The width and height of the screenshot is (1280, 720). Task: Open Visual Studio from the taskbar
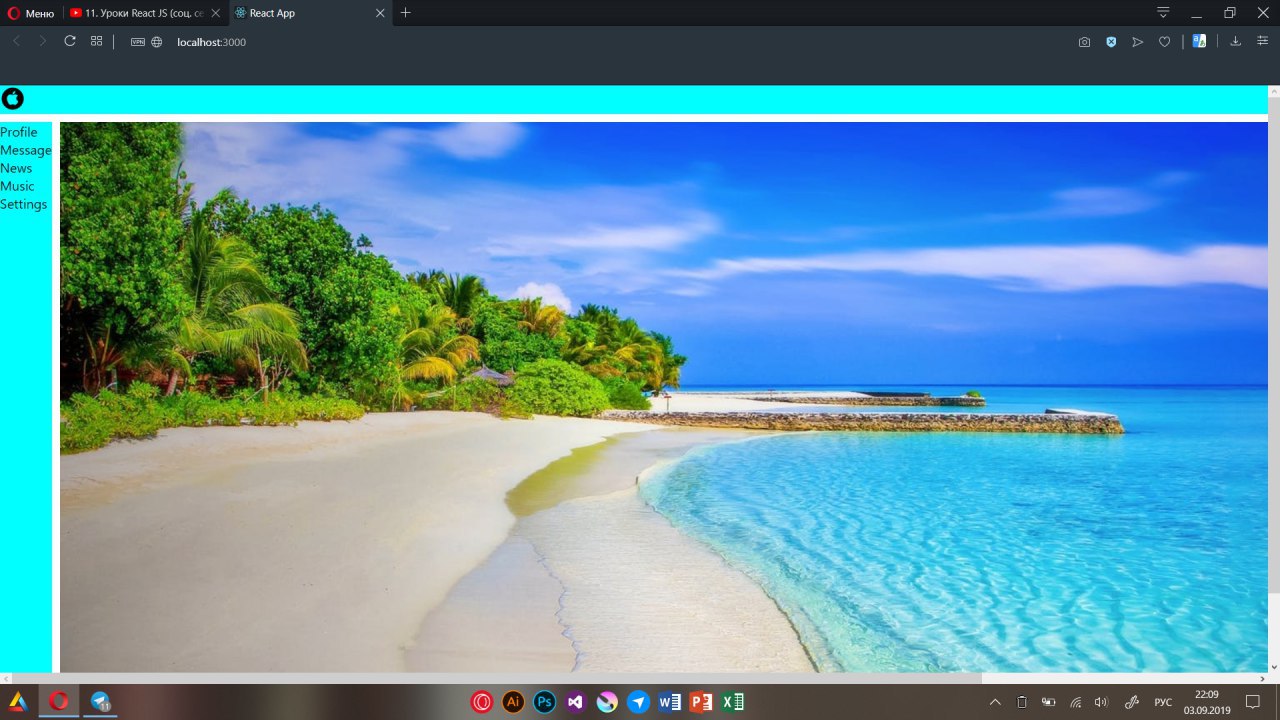[575, 702]
